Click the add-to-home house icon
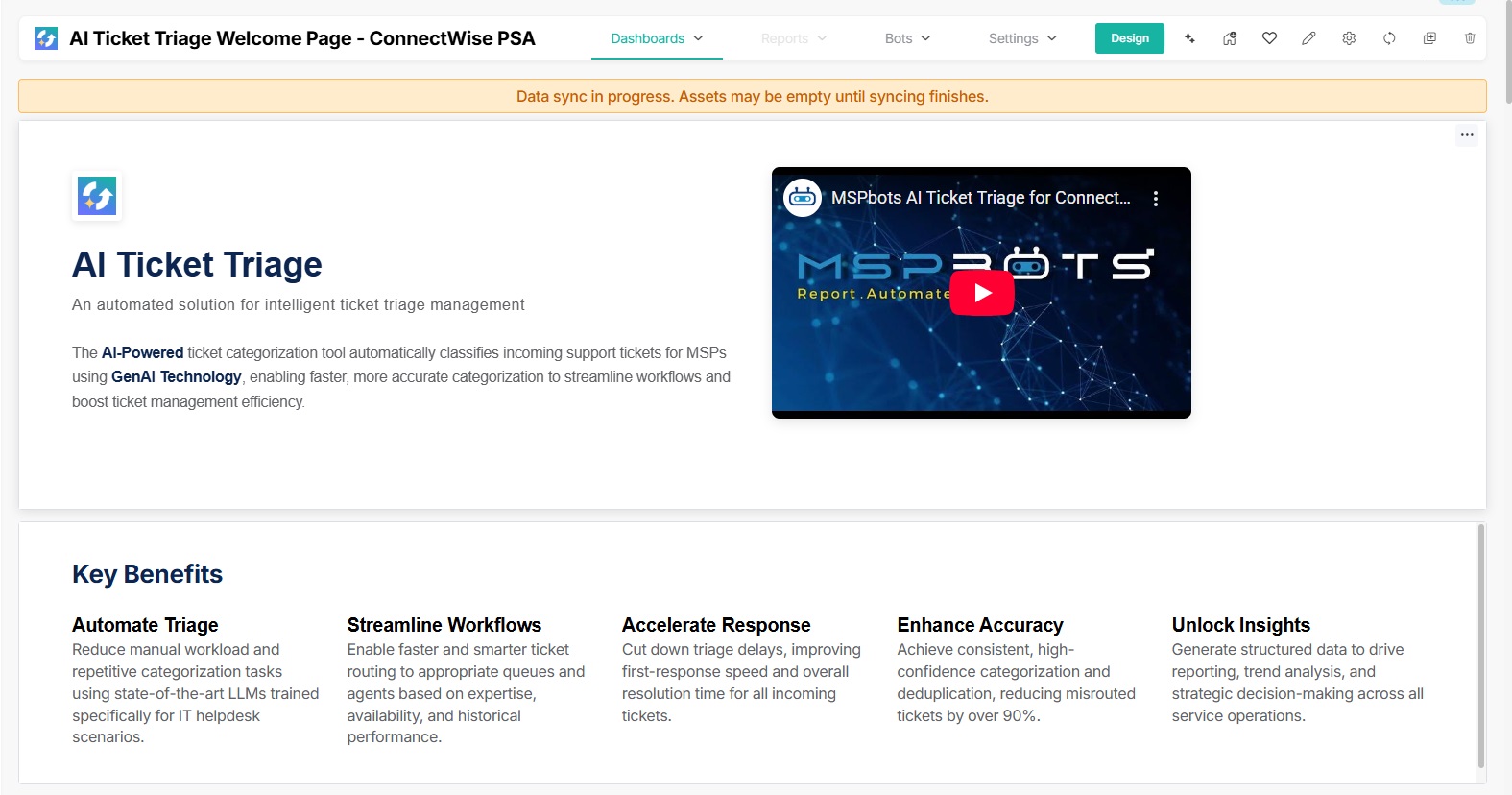Screen dimensions: 1512x795 point(1229,38)
